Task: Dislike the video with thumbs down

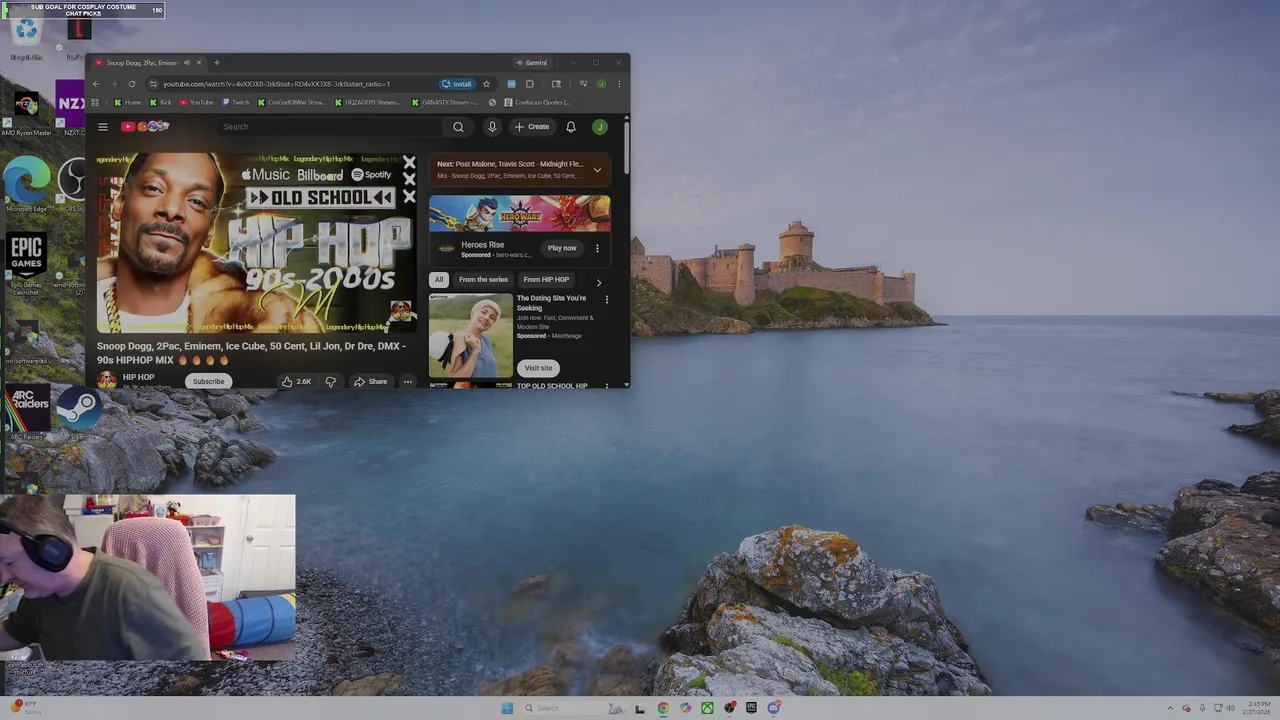Action: click(x=331, y=381)
